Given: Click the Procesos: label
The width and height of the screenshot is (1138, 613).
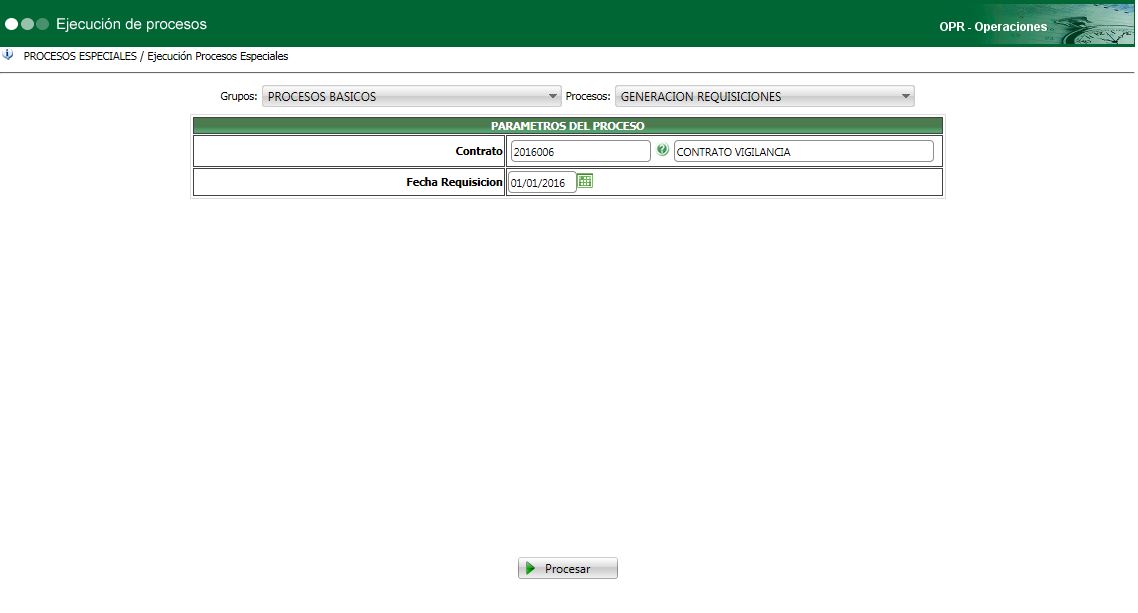Looking at the screenshot, I should (588, 96).
